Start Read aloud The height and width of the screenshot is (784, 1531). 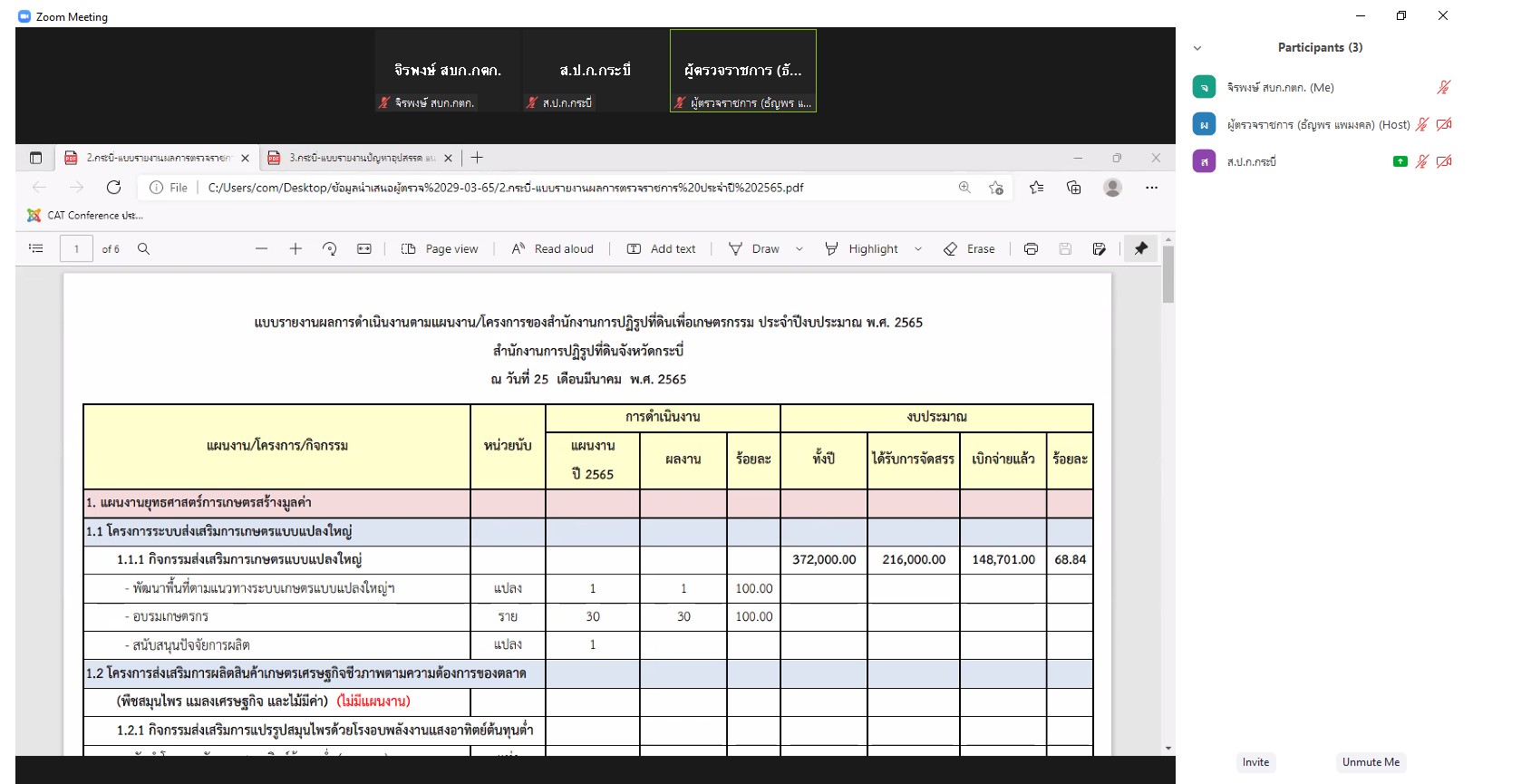coord(553,248)
